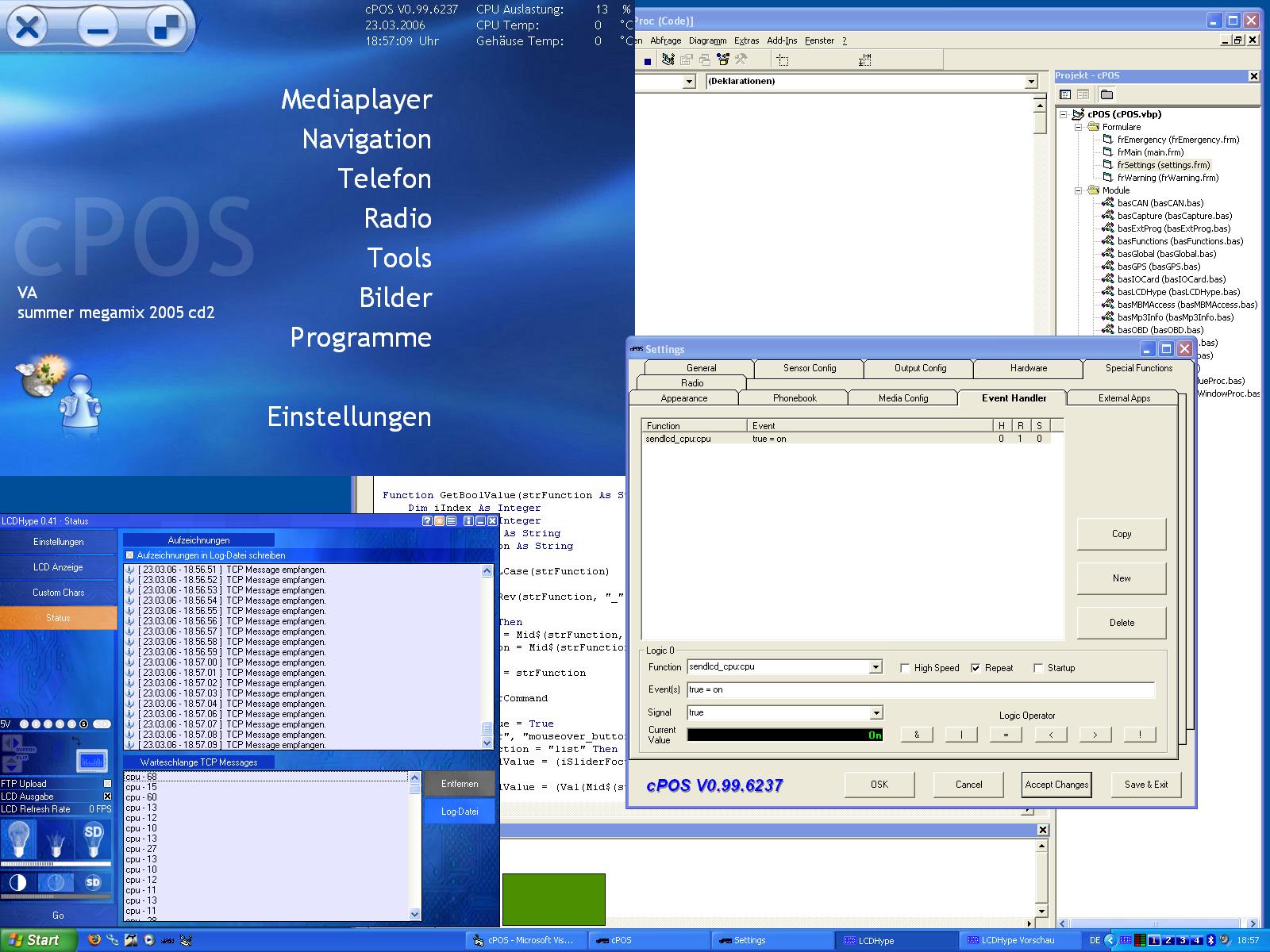Screen dimensions: 1270x952
Task: Click the backlight brightness slider bar
Action: coord(56,864)
